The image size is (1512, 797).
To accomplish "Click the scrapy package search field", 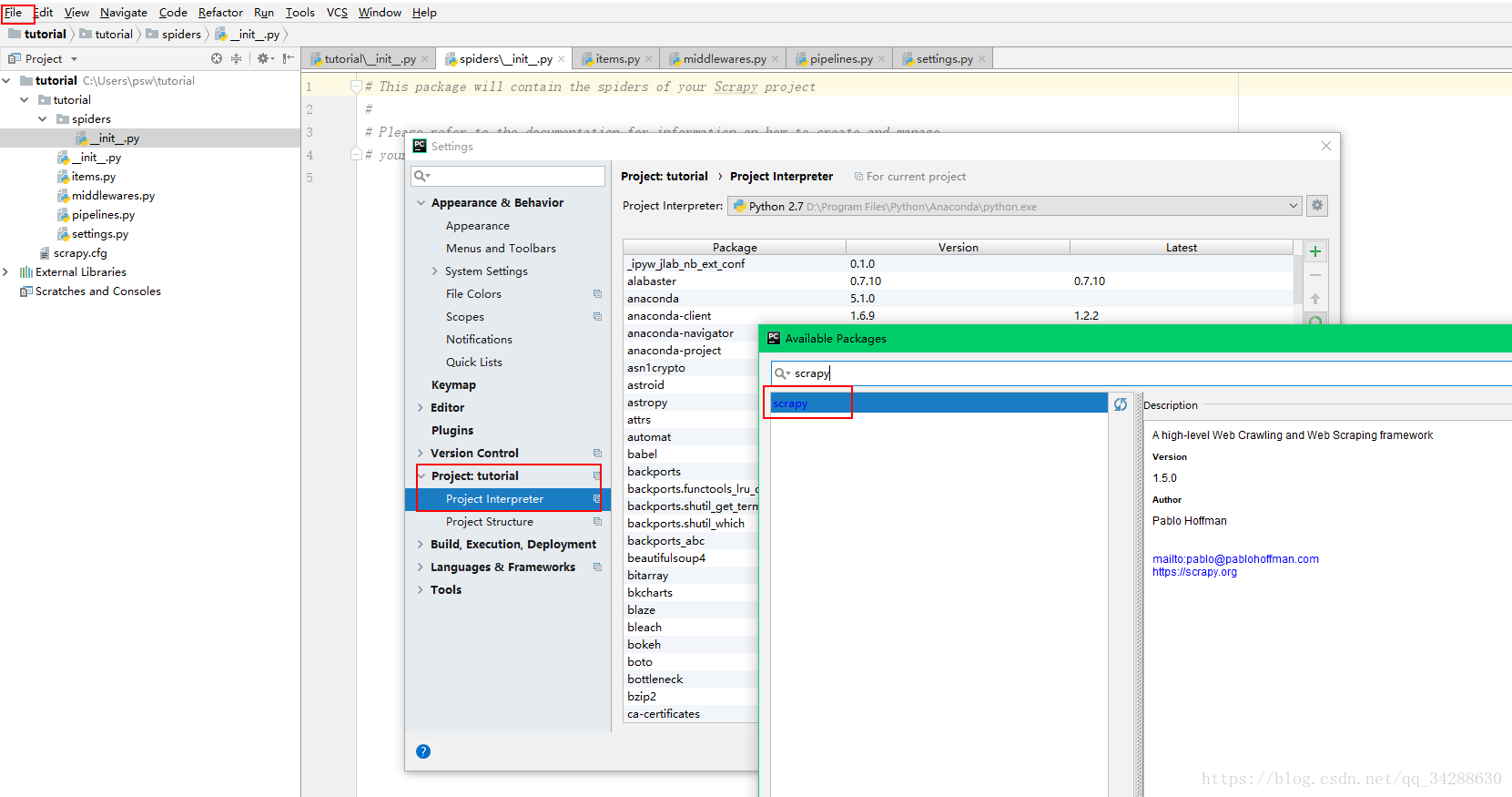I will click(x=1142, y=373).
